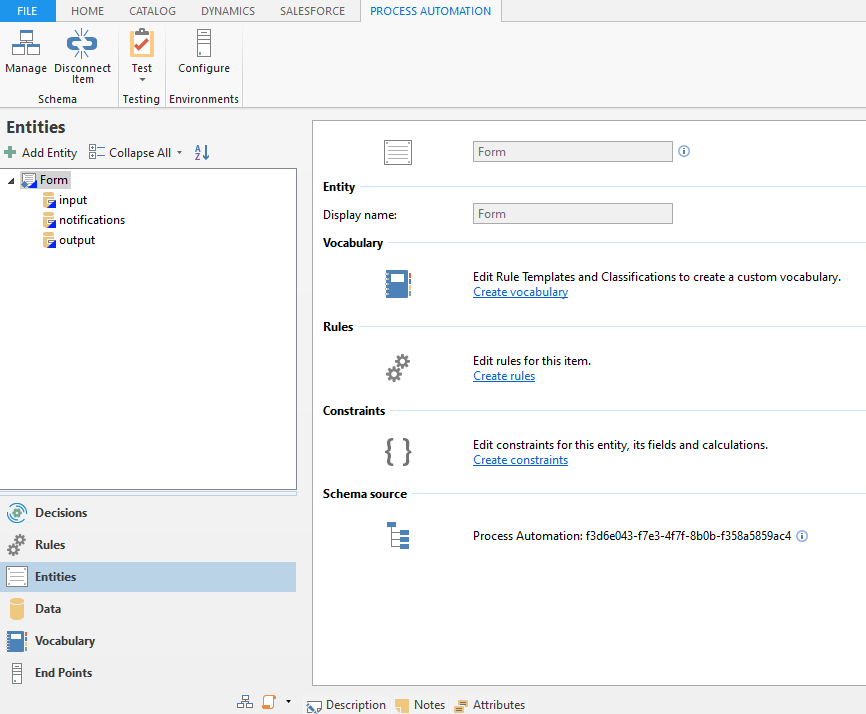Click the info icon beside Form name

(x=685, y=152)
